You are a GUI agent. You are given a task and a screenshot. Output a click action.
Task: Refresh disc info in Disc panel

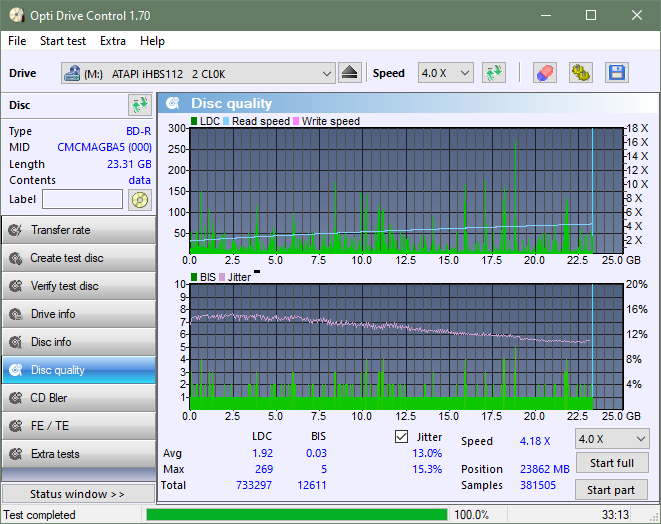click(139, 105)
